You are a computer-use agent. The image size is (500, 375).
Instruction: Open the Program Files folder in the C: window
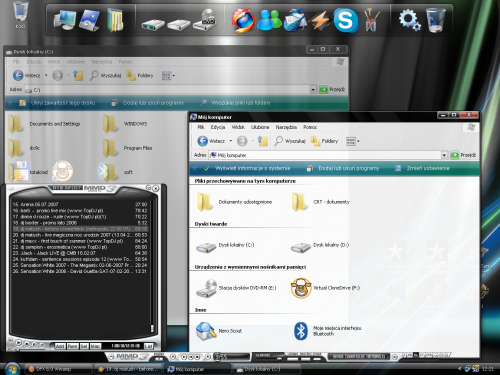[x=127, y=148]
